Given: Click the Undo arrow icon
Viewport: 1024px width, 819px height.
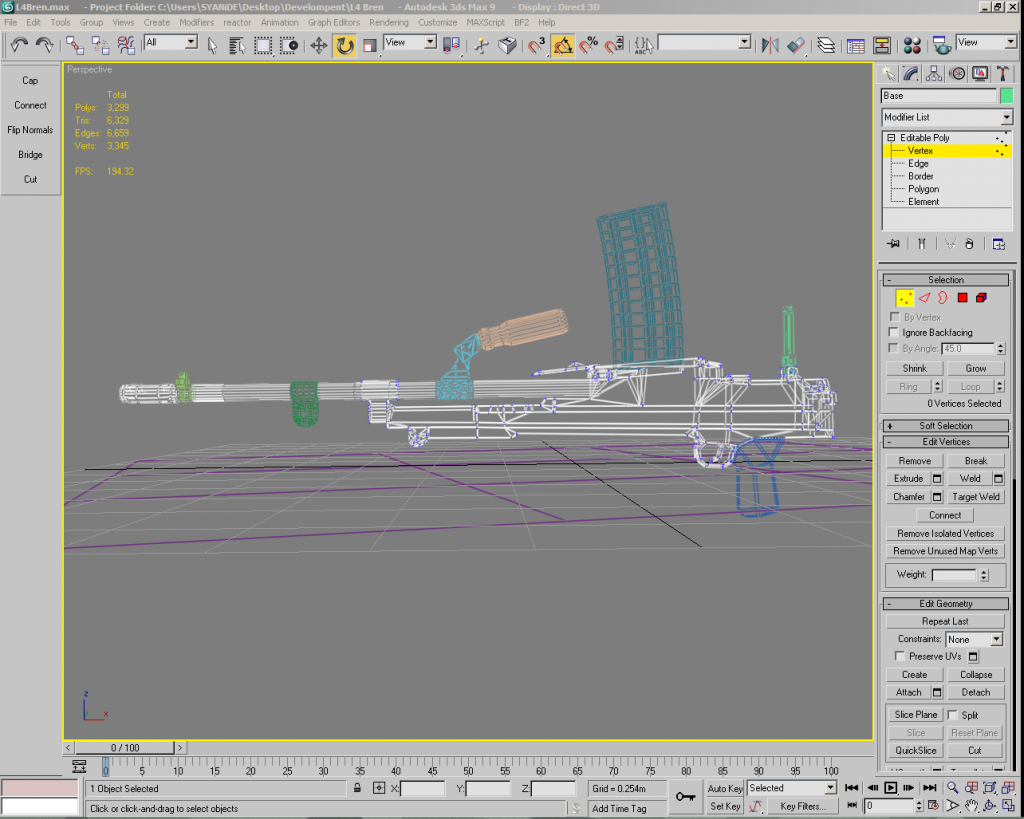Looking at the screenshot, I should (19, 45).
